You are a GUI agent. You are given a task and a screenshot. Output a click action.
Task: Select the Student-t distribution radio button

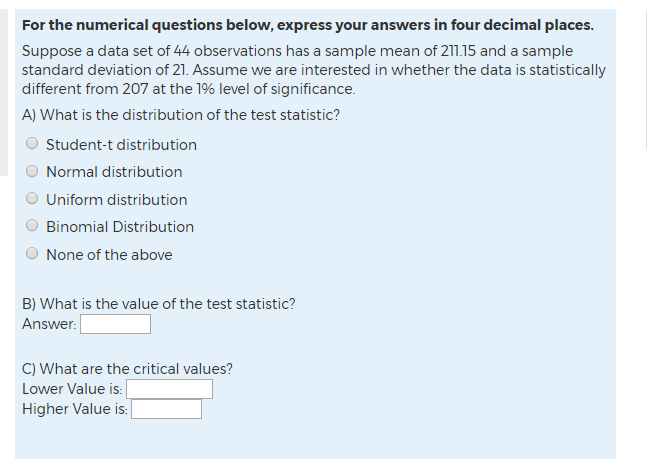[33, 145]
